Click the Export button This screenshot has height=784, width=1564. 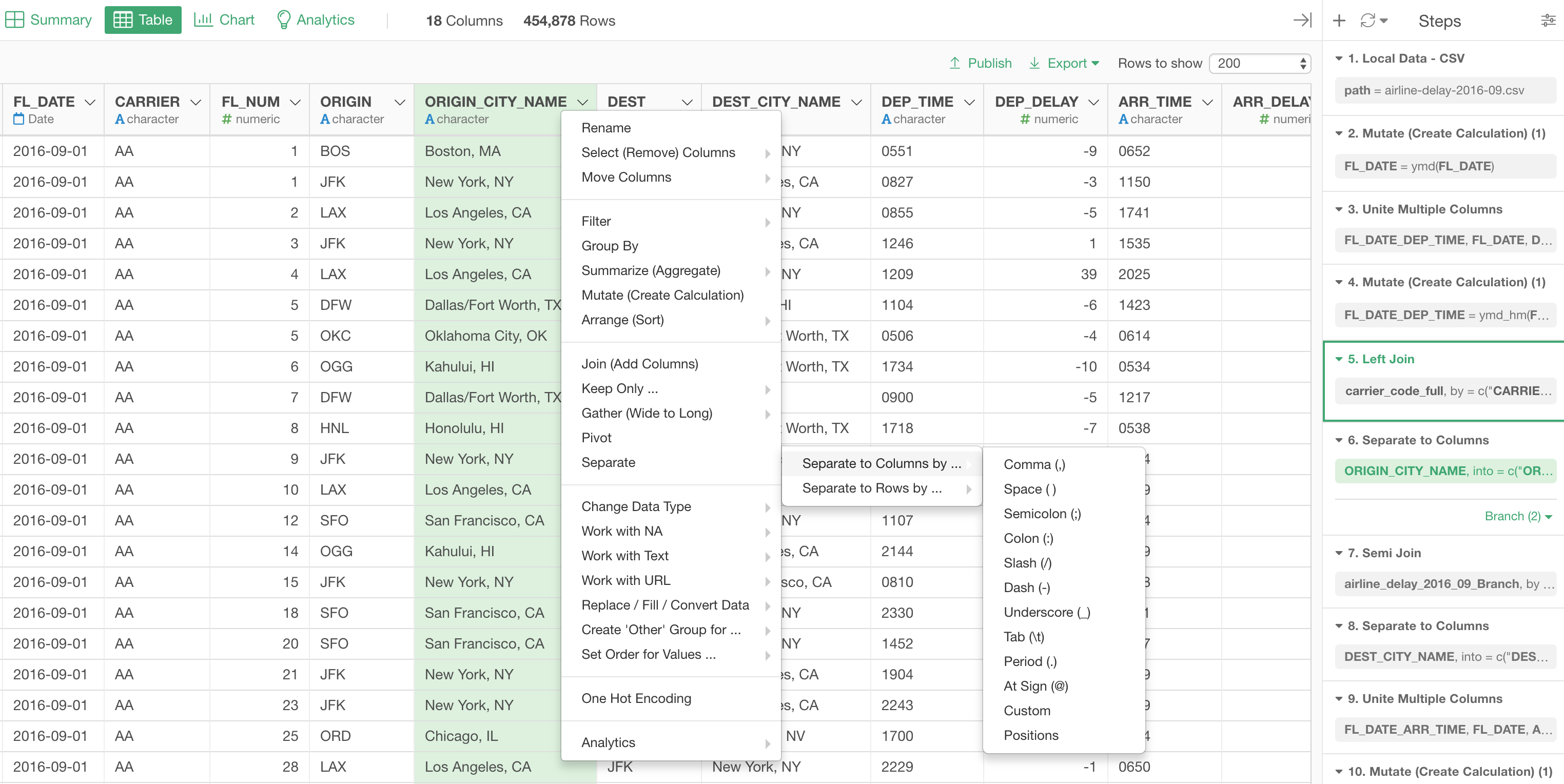1064,63
